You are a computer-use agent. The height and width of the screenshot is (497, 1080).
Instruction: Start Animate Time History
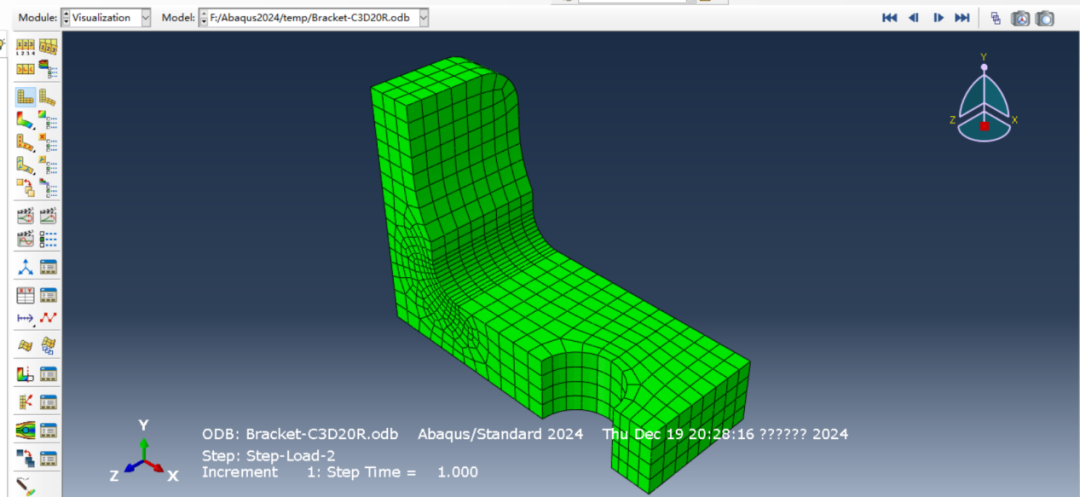click(48, 215)
